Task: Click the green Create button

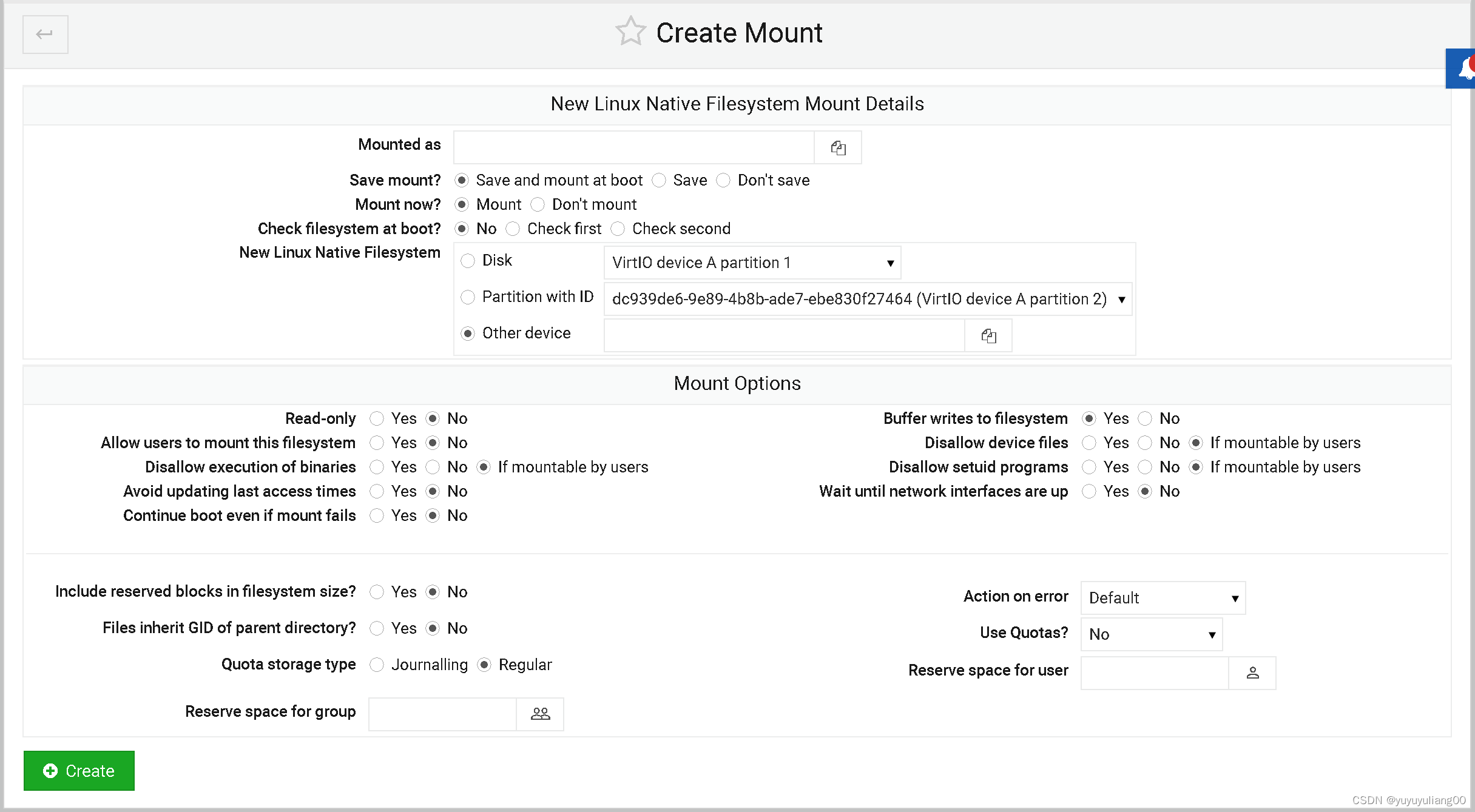Action: [79, 771]
